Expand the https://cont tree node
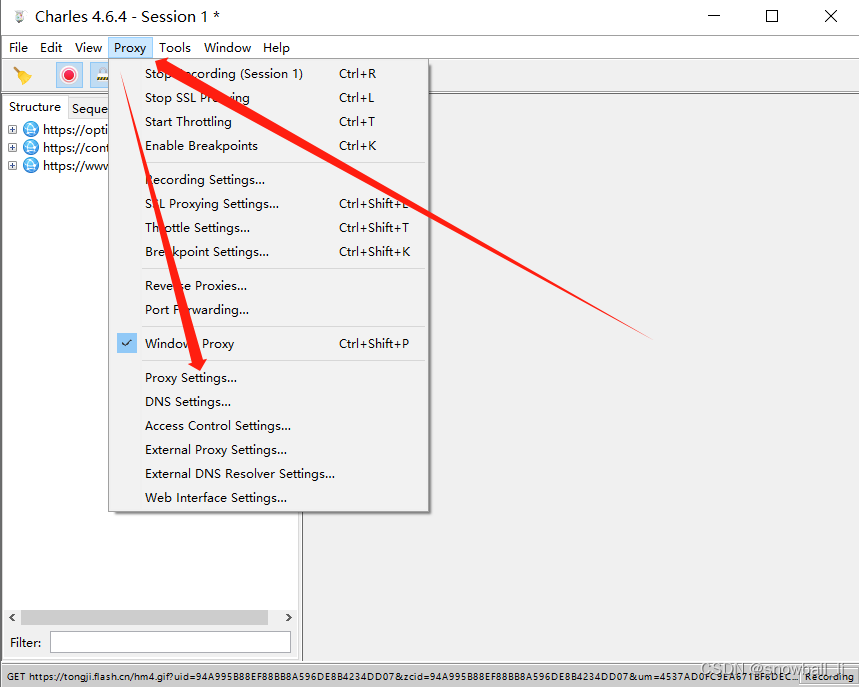This screenshot has width=859, height=687. (12, 147)
